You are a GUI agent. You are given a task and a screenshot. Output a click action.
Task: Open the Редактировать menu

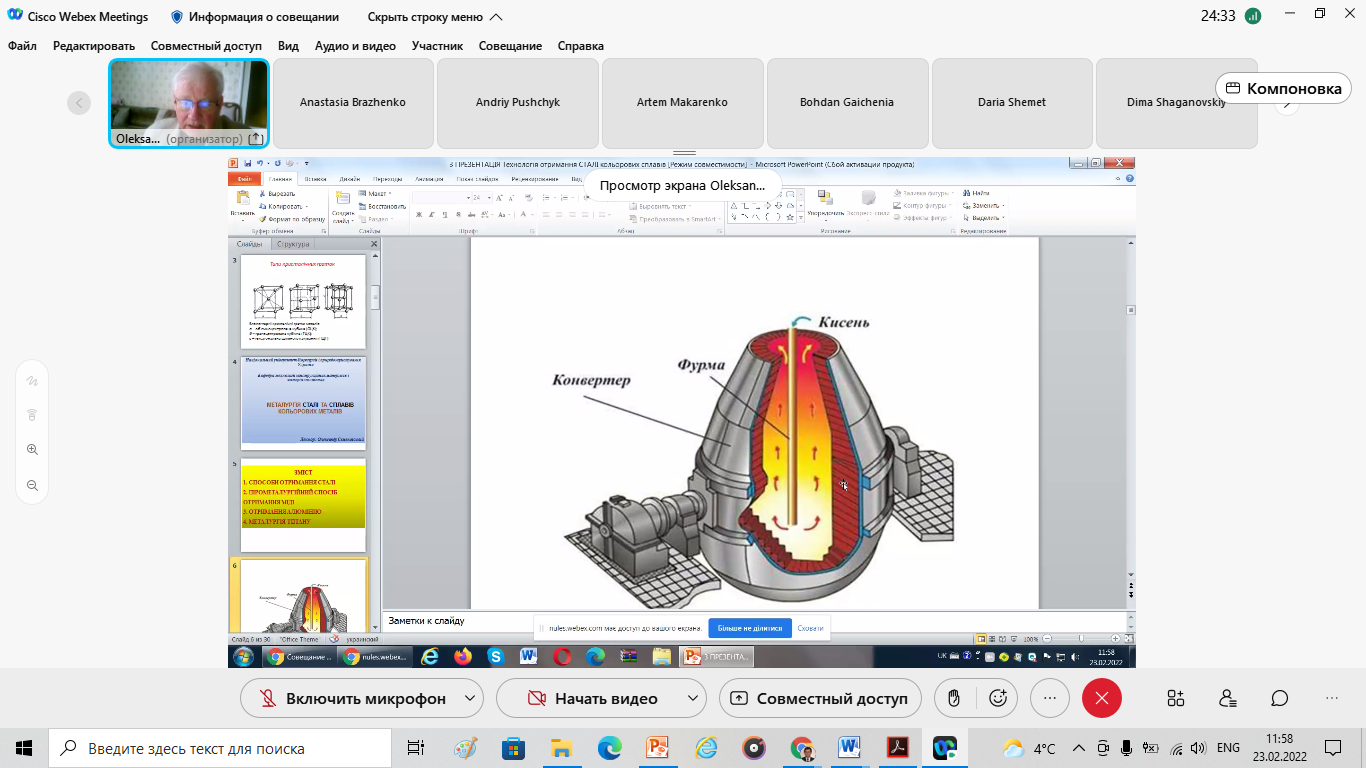point(94,46)
